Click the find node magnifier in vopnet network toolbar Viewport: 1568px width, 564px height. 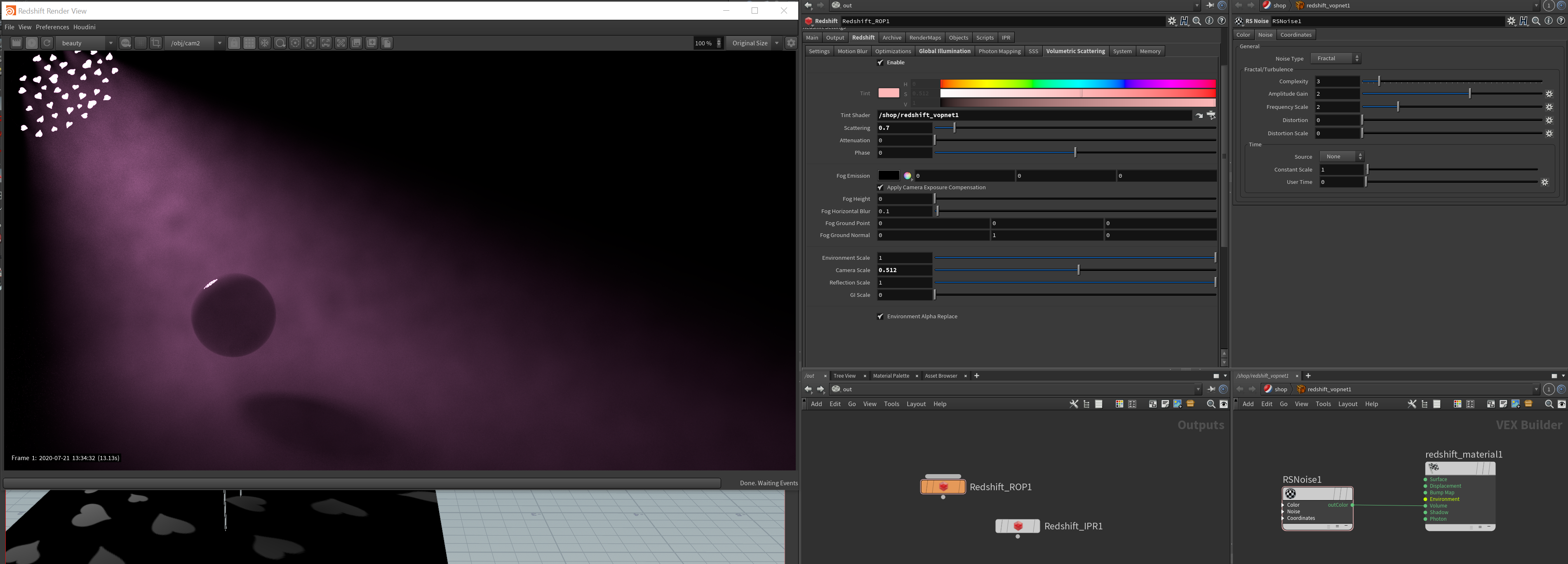tap(1549, 404)
